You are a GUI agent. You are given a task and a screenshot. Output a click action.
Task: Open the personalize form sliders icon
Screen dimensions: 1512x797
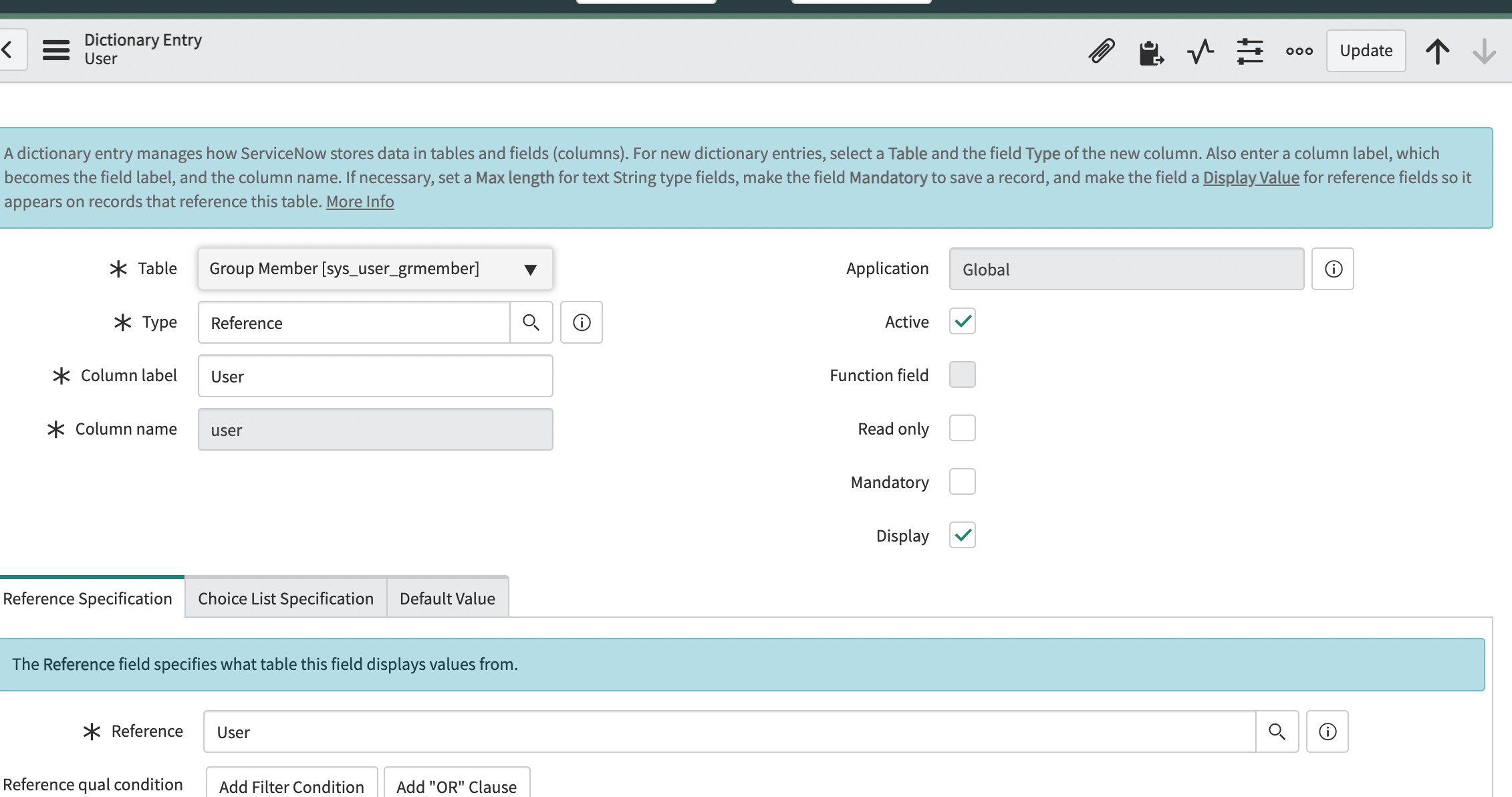[1249, 51]
